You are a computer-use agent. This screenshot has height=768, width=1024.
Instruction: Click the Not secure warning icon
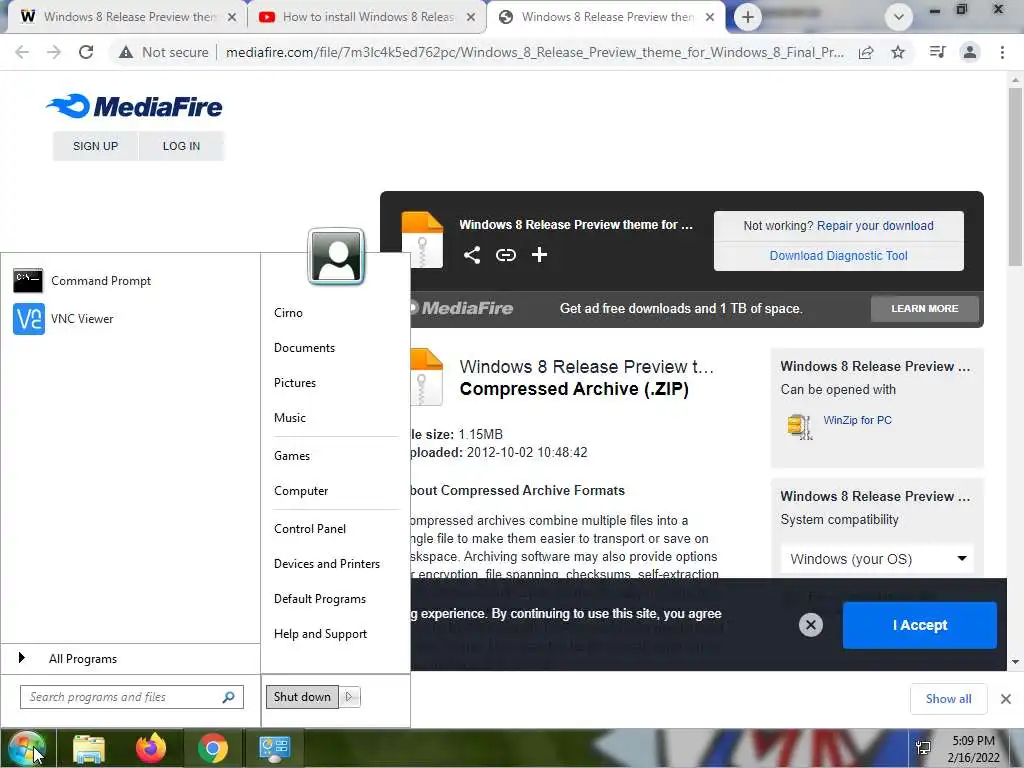coord(126,52)
